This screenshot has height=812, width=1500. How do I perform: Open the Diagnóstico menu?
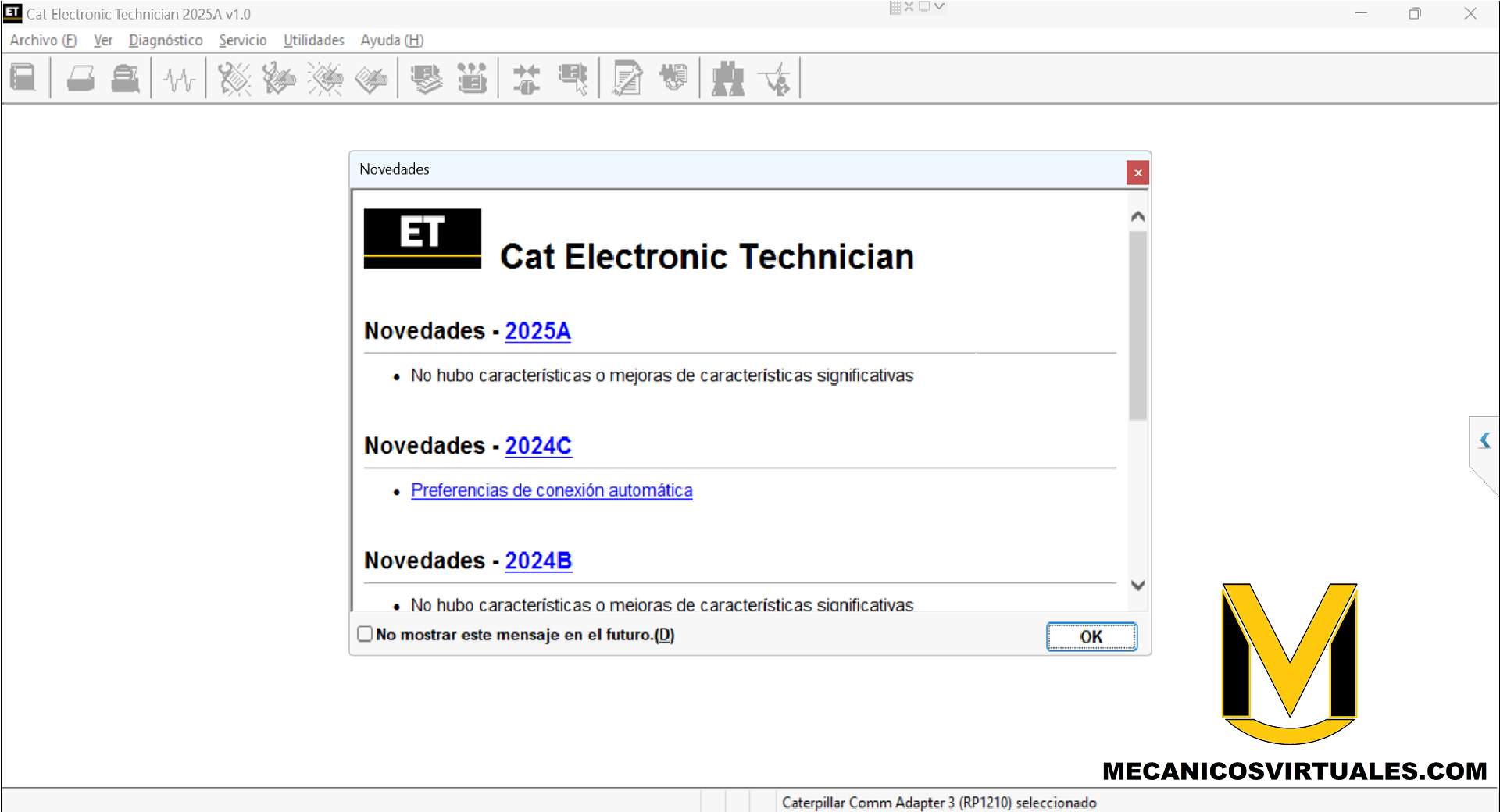(x=166, y=40)
